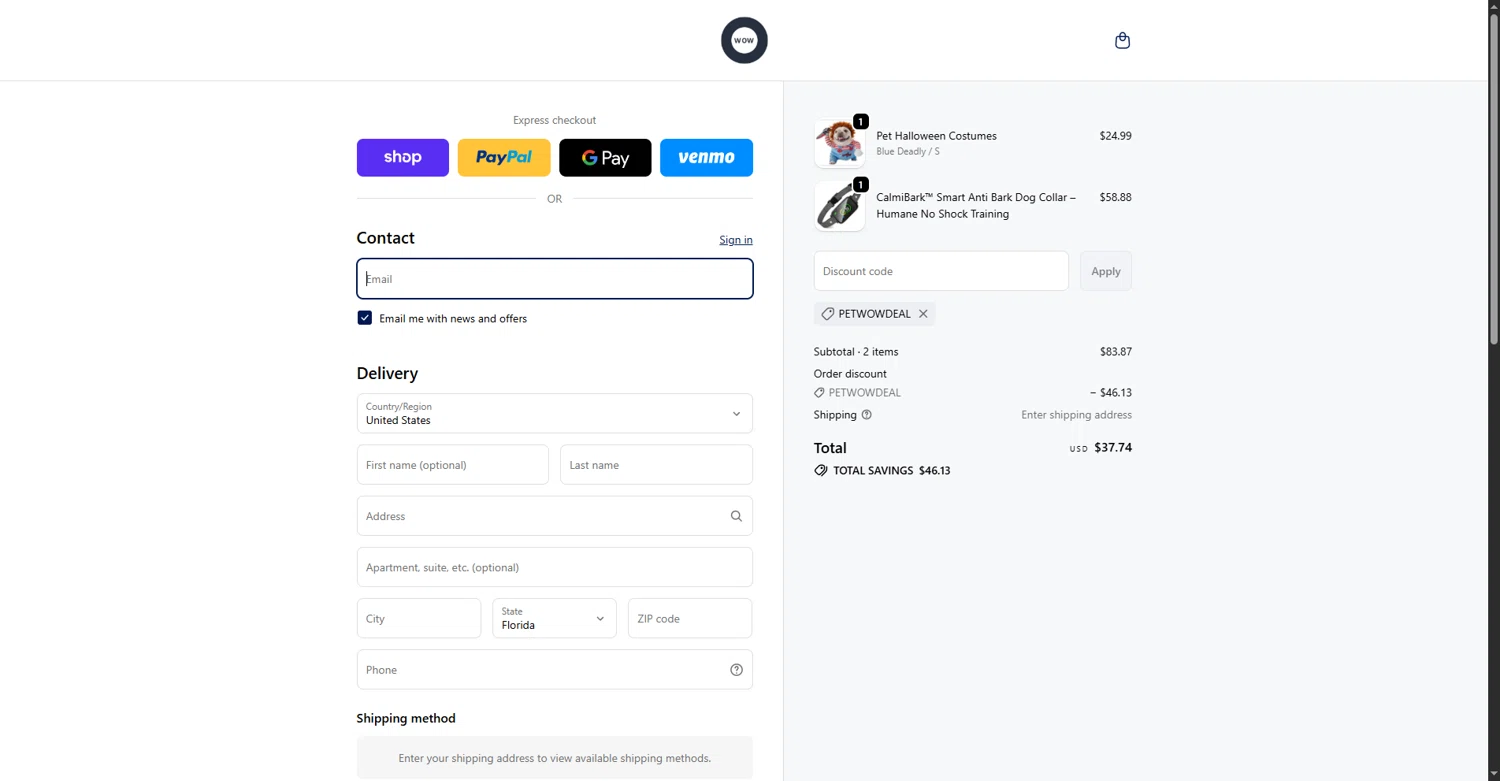Pay with Google Pay button

click(605, 158)
